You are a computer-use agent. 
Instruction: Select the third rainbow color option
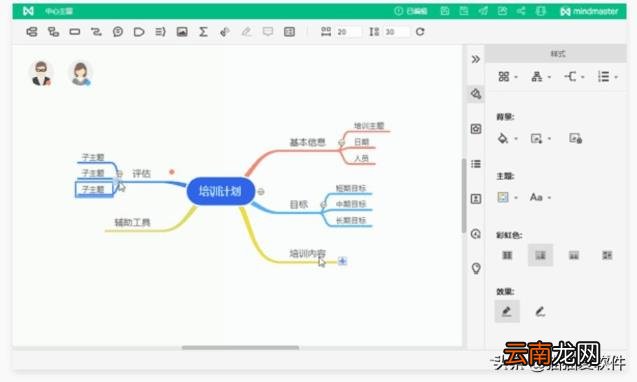(x=574, y=255)
